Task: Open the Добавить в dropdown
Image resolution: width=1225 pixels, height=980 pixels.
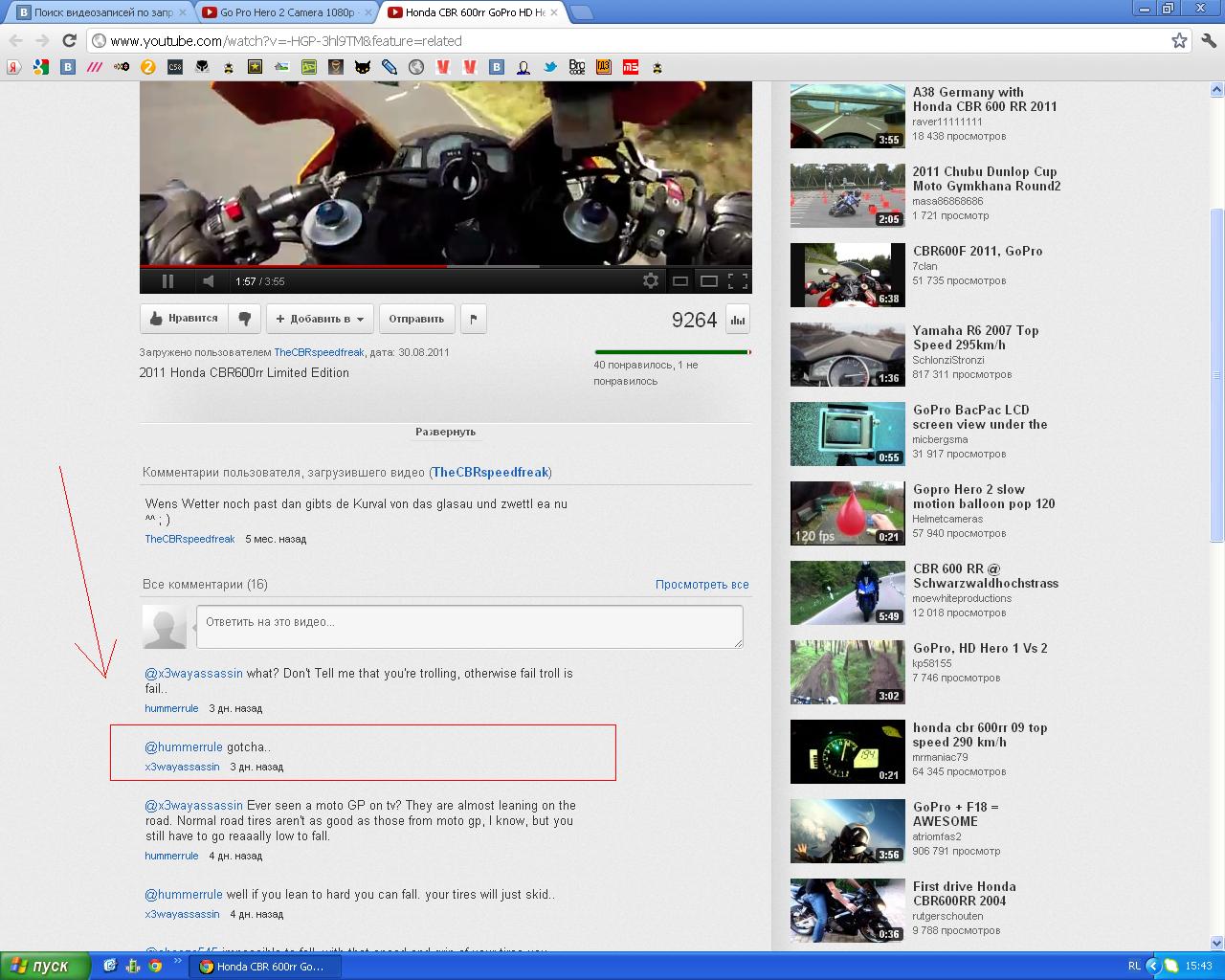Action: tap(320, 319)
